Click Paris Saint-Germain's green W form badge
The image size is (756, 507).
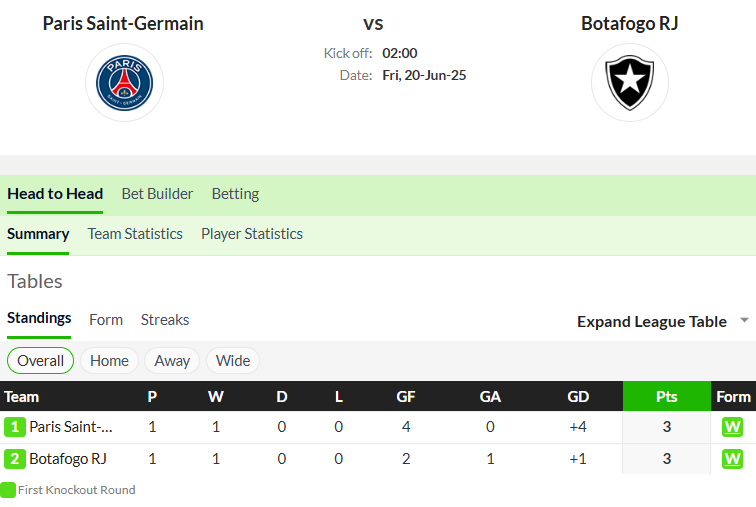click(732, 427)
